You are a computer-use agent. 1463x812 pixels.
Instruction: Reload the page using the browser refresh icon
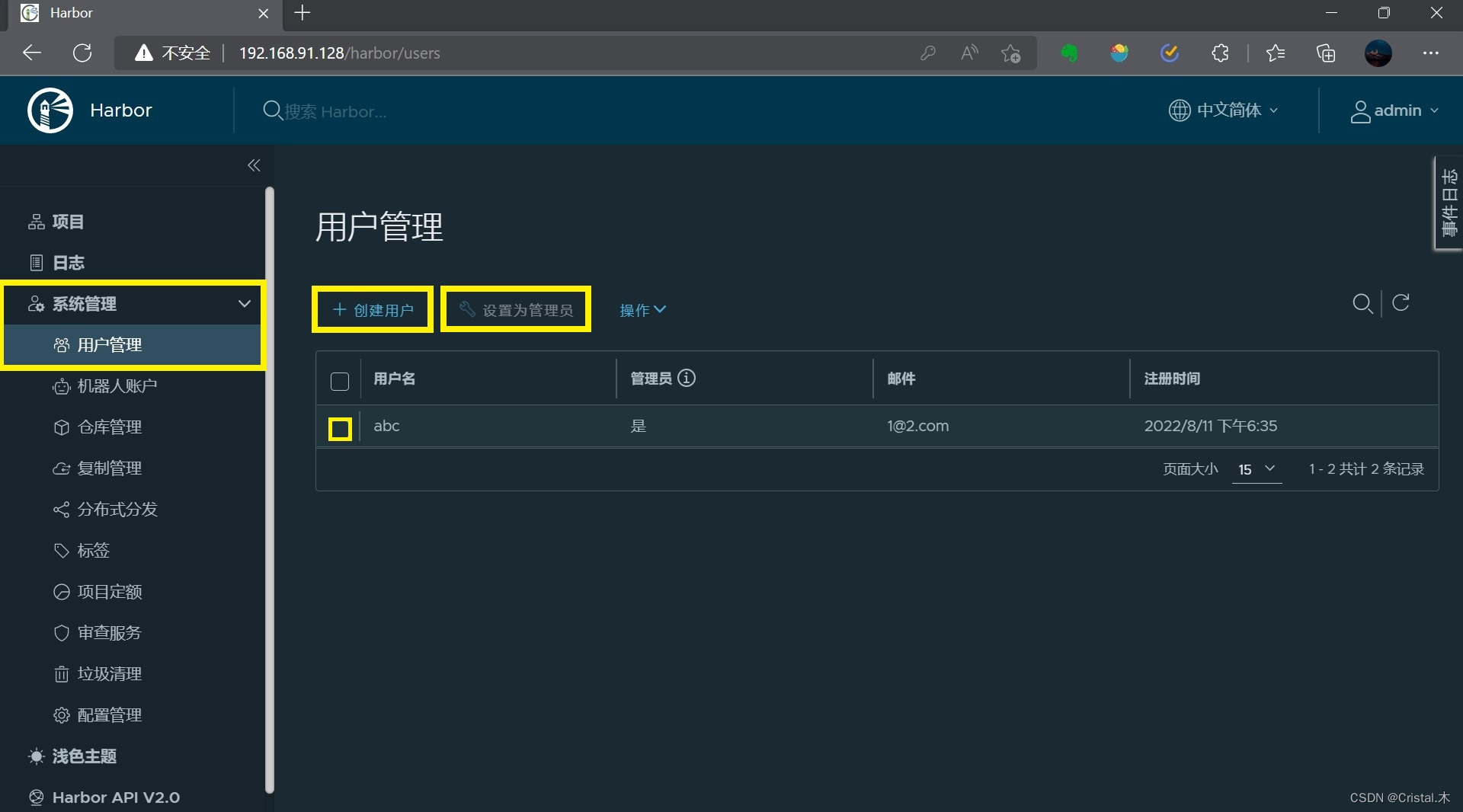coord(82,53)
